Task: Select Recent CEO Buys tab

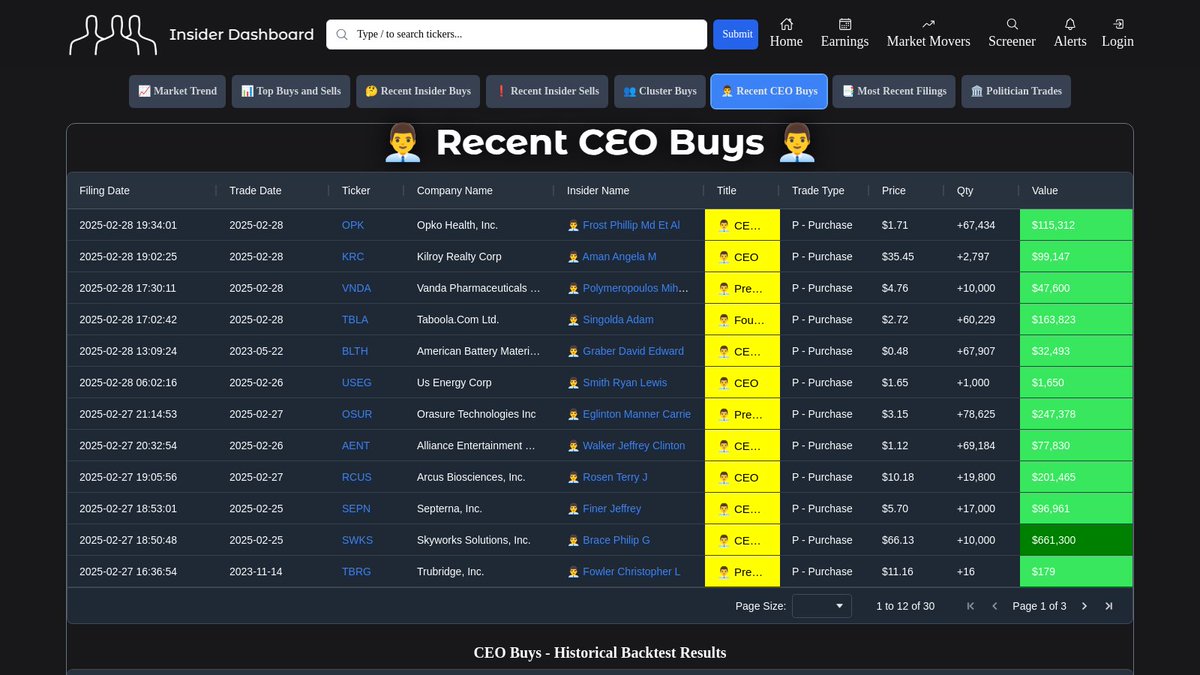Action: 769,91
